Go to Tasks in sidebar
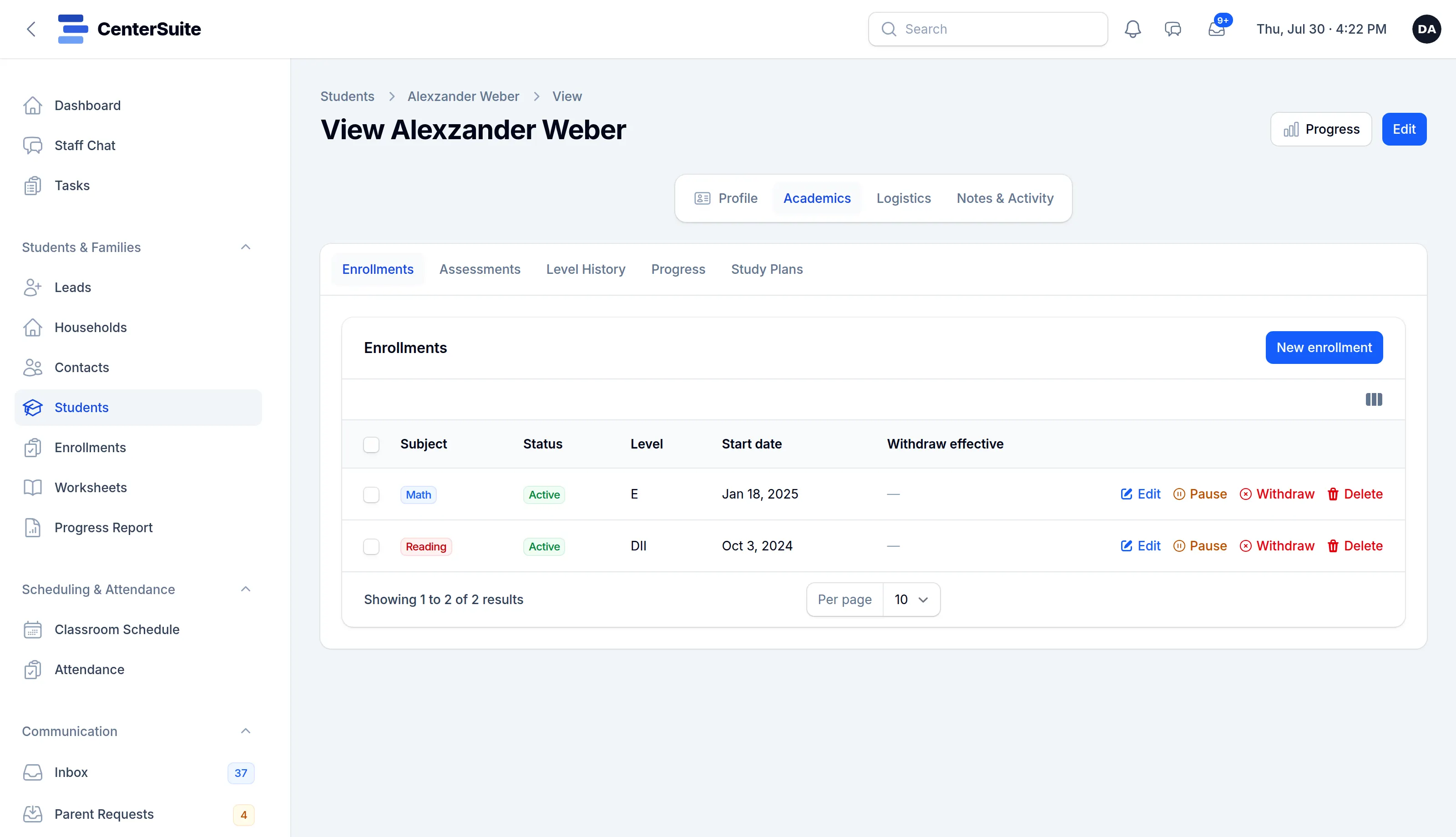Image resolution: width=1456 pixels, height=837 pixels. tap(138, 186)
